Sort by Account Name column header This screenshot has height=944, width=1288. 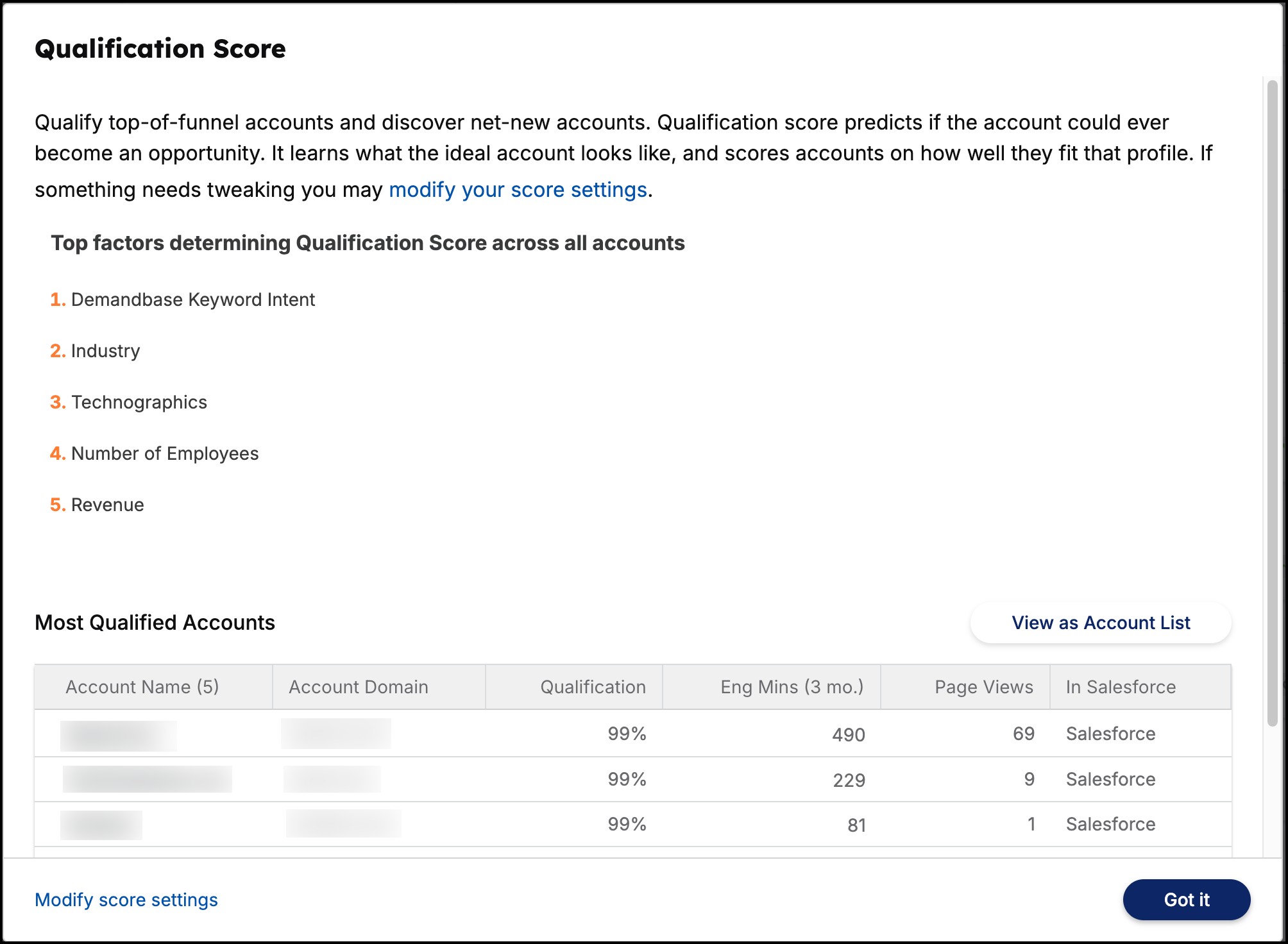pyautogui.click(x=142, y=687)
